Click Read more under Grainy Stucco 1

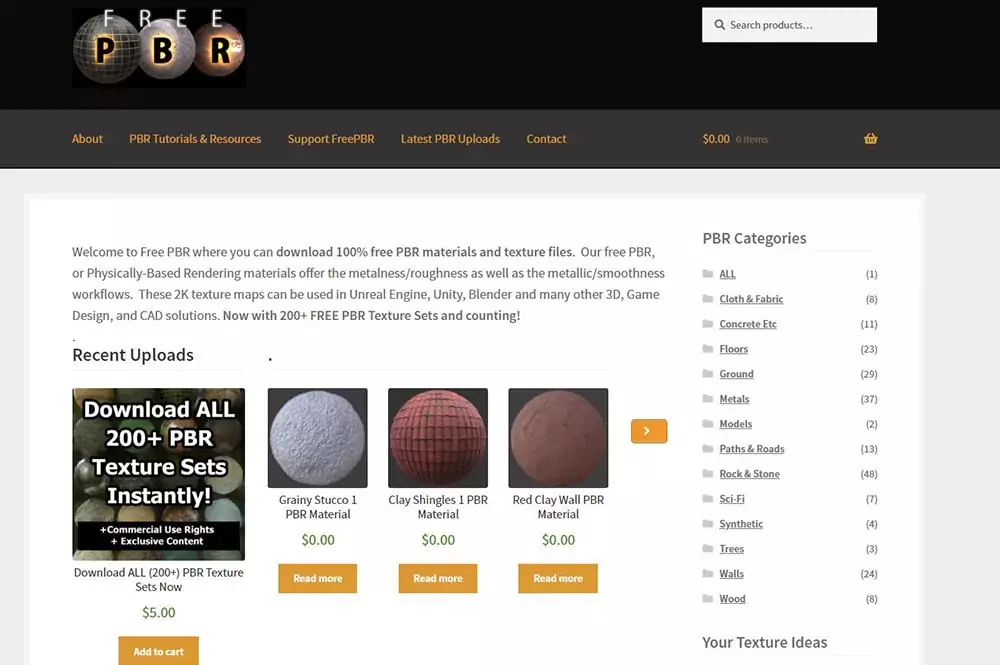(x=318, y=578)
